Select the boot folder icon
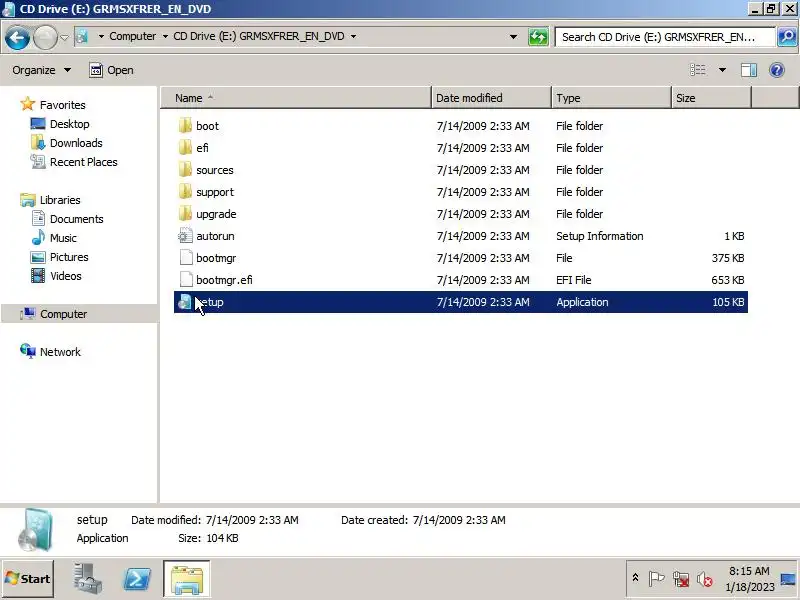This screenshot has width=800, height=600. tap(185, 126)
